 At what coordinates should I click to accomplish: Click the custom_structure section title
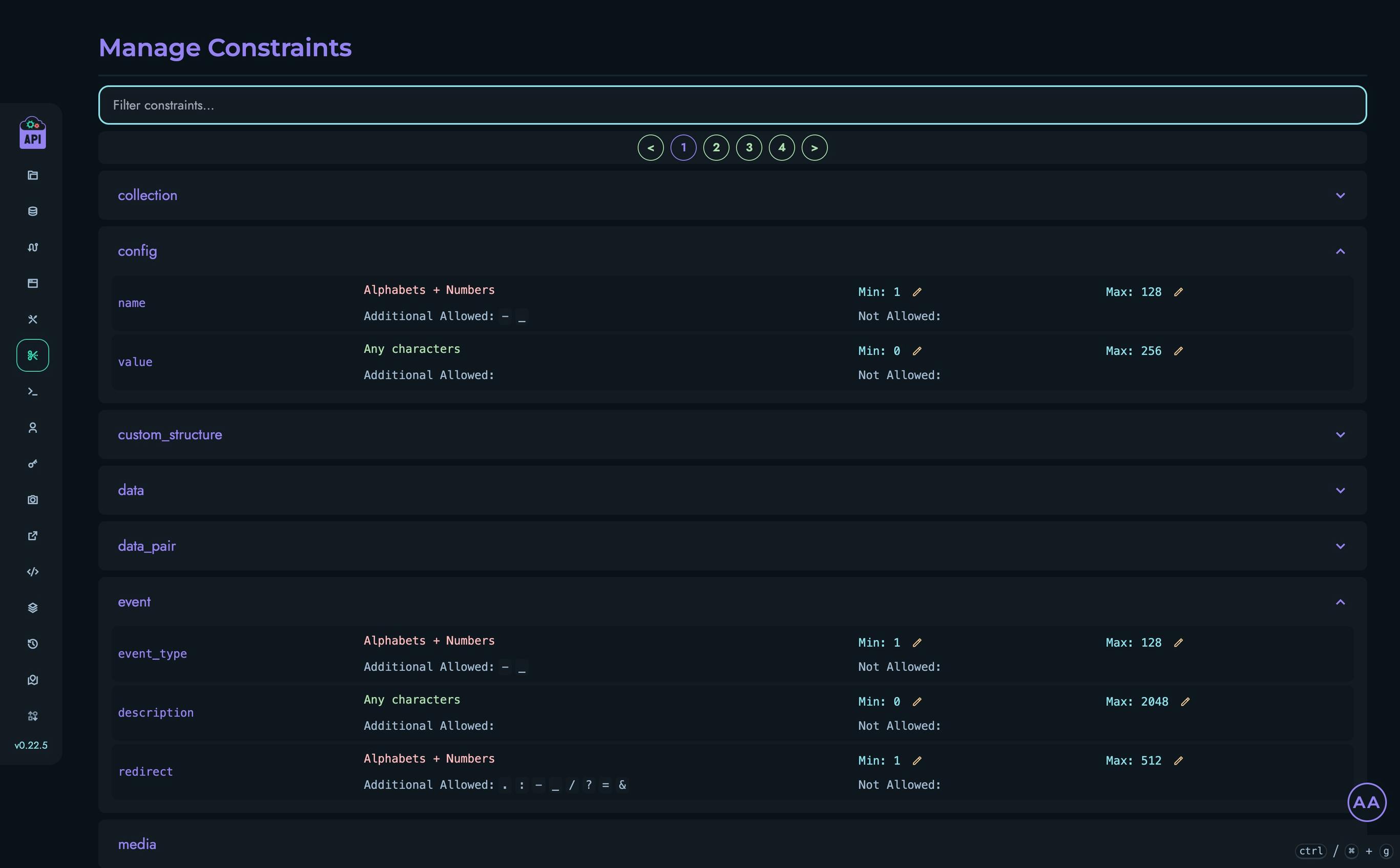coord(170,435)
